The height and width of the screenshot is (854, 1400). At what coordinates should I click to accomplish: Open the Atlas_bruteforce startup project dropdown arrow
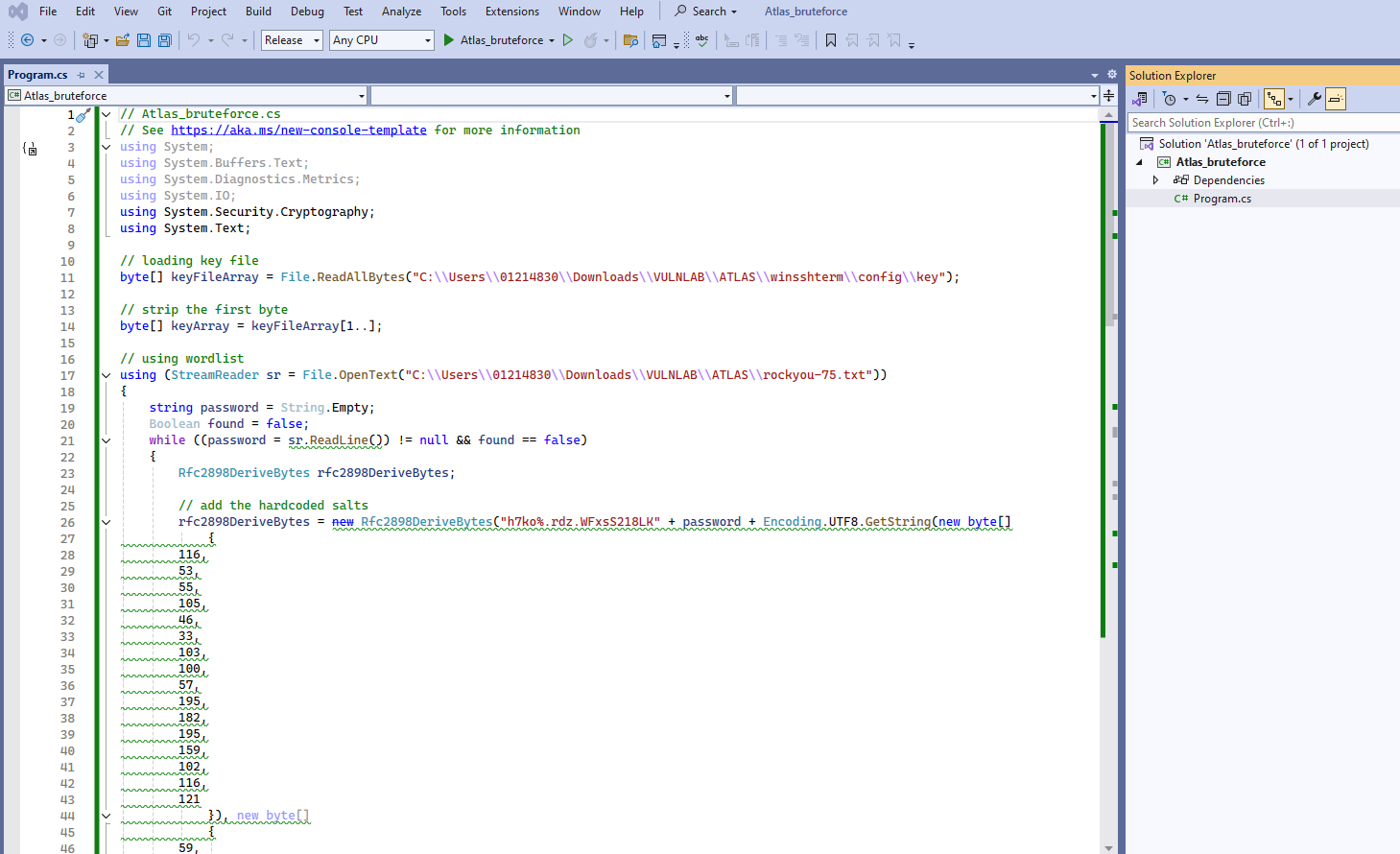point(552,40)
